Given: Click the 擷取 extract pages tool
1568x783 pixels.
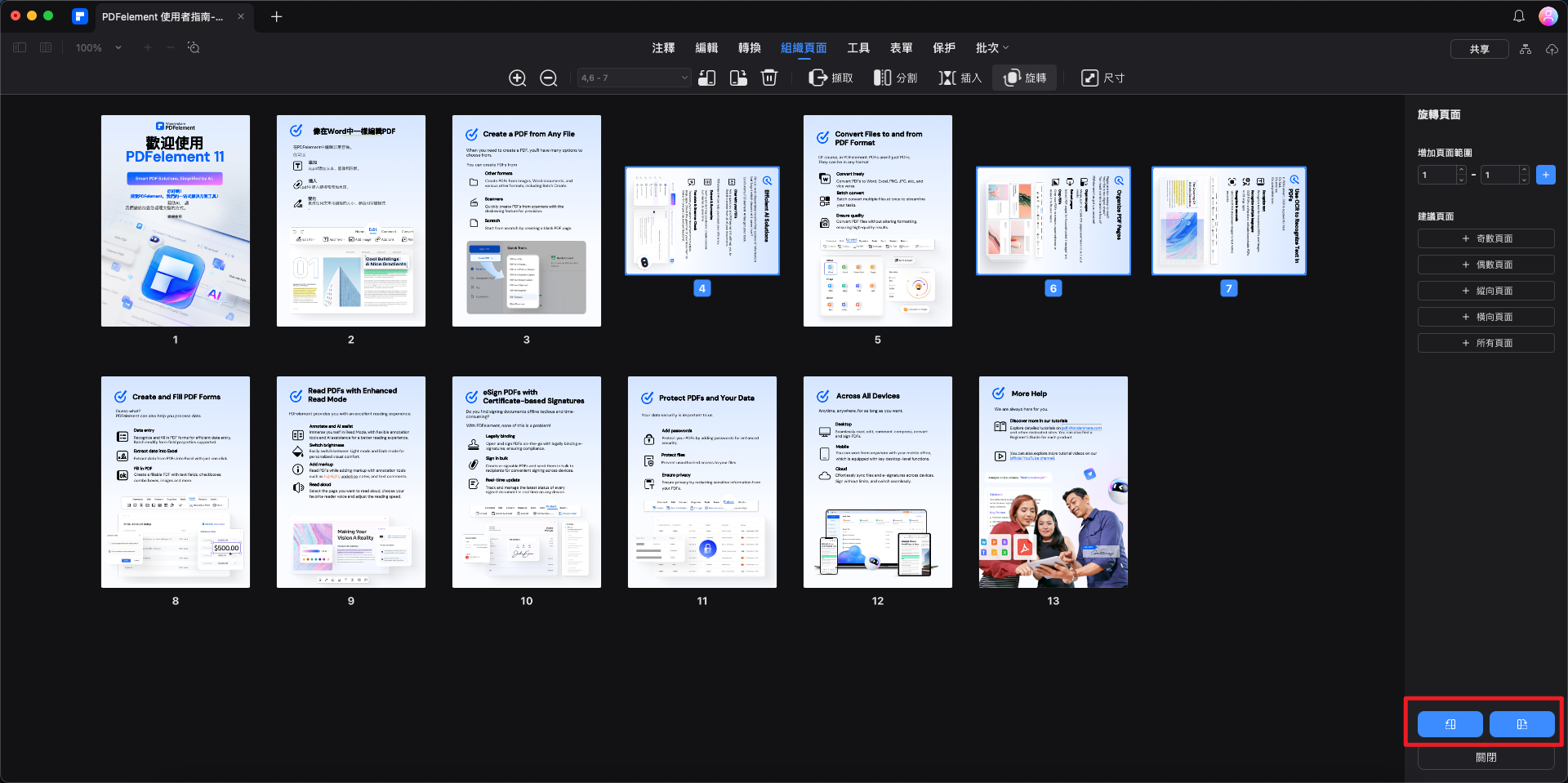Looking at the screenshot, I should point(831,78).
